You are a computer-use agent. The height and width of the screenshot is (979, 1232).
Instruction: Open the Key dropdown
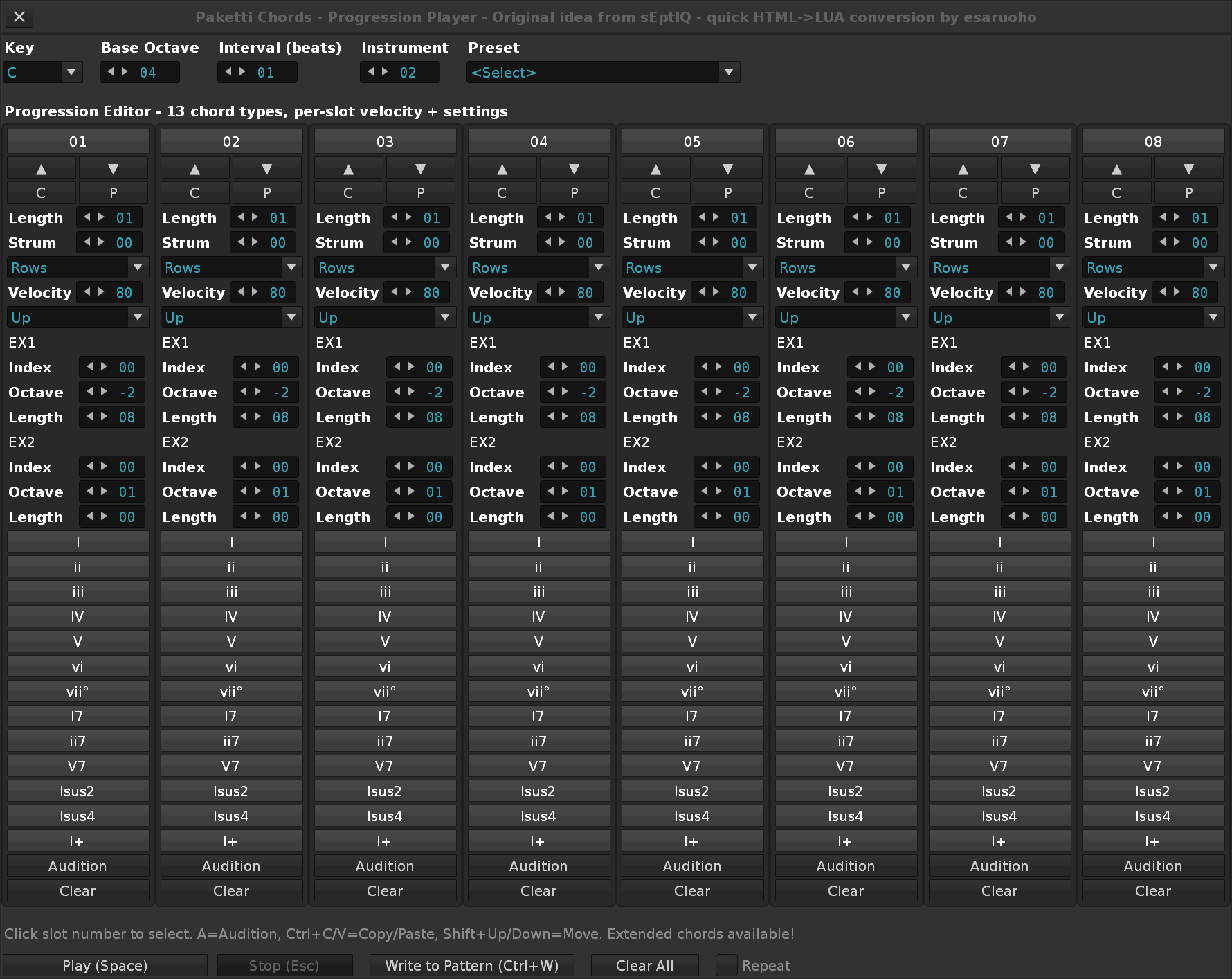43,72
